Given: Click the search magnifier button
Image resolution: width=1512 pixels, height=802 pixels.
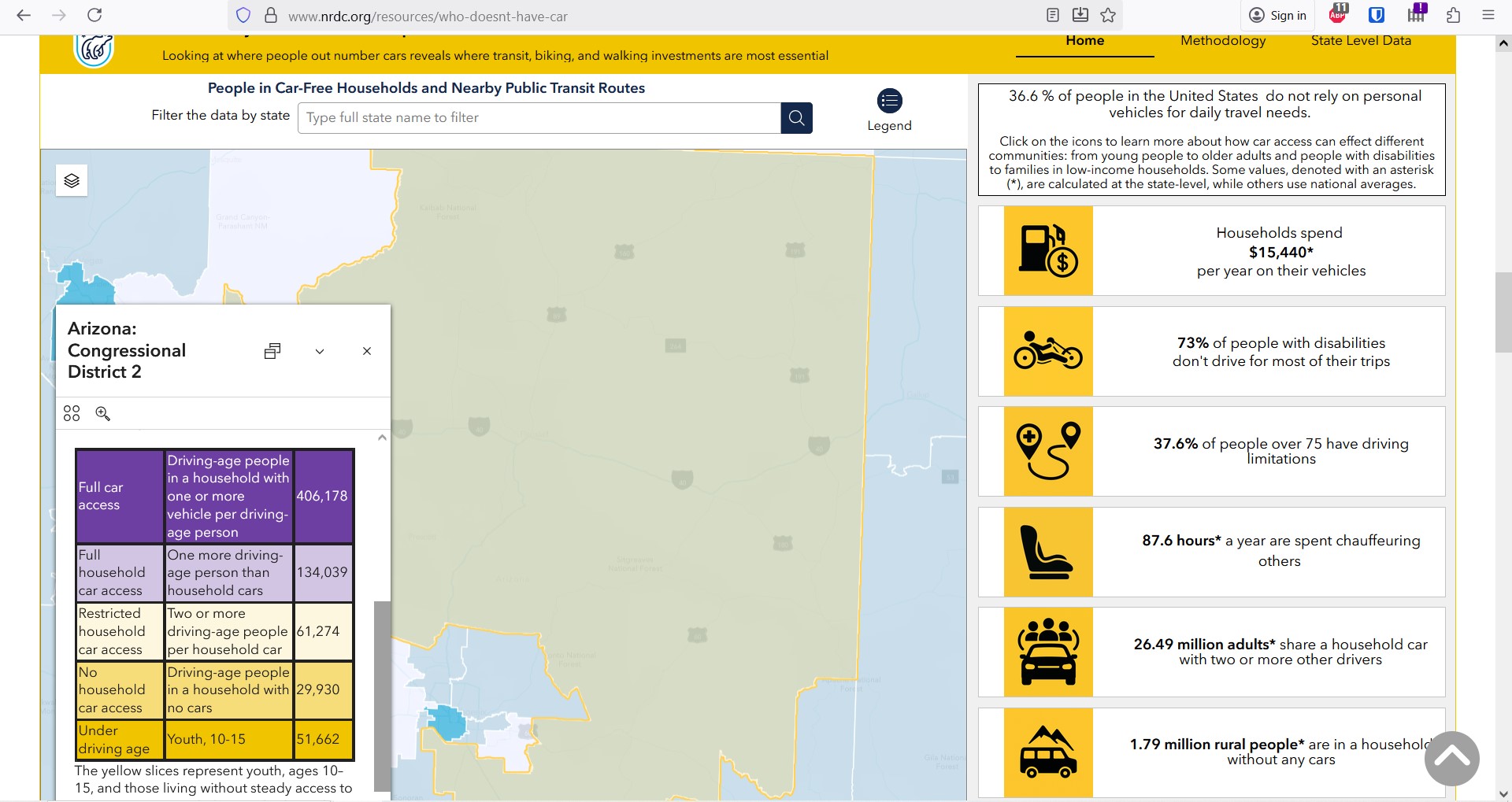Looking at the screenshot, I should (x=796, y=118).
